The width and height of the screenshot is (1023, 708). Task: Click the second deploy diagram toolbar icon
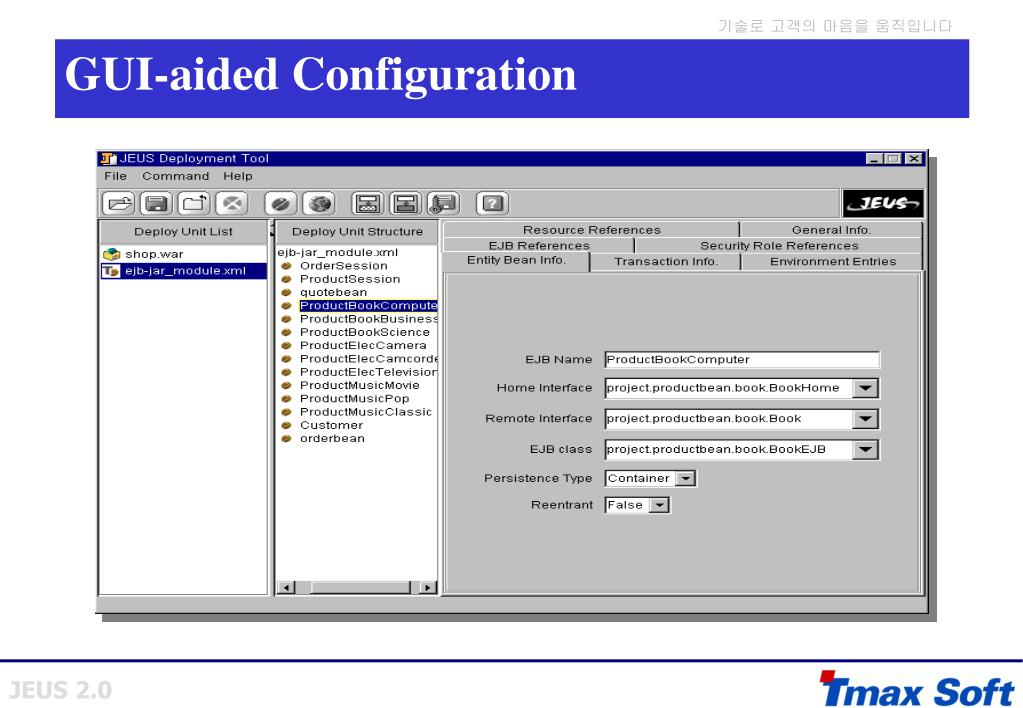[406, 204]
